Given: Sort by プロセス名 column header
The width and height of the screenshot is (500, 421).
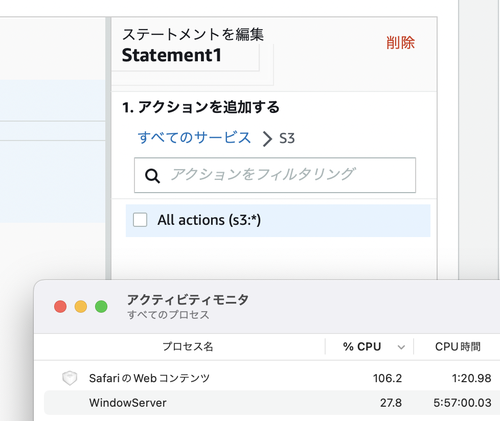Looking at the screenshot, I should tap(188, 347).
